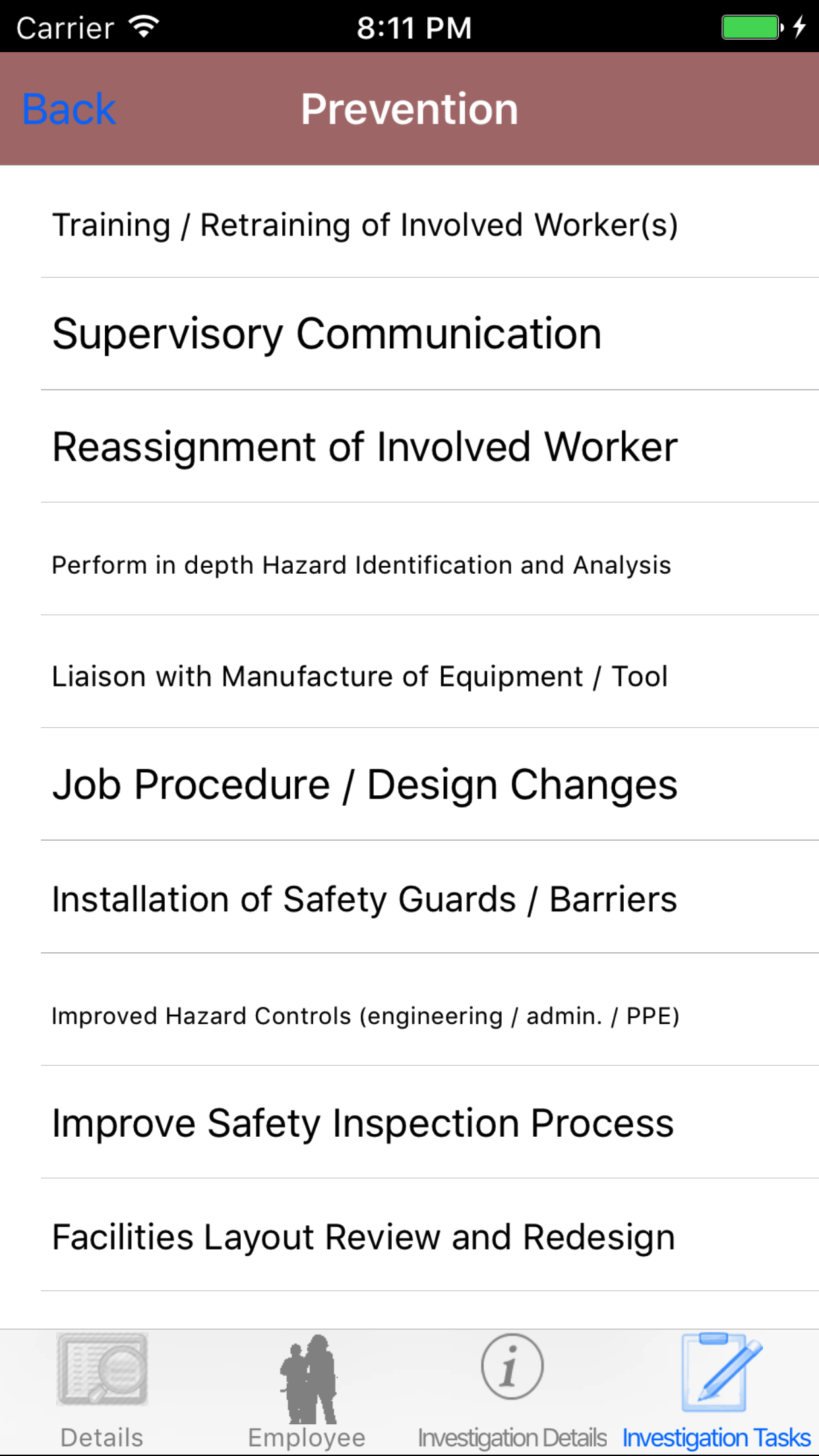Open the Employee silhouette icon
The width and height of the screenshot is (819, 1456).
tap(307, 1378)
